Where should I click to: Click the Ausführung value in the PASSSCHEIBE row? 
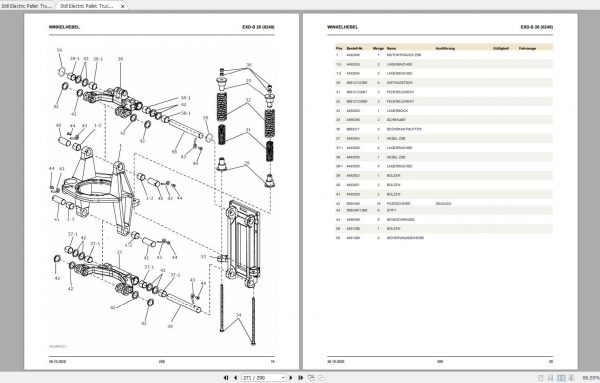[x=443, y=204]
